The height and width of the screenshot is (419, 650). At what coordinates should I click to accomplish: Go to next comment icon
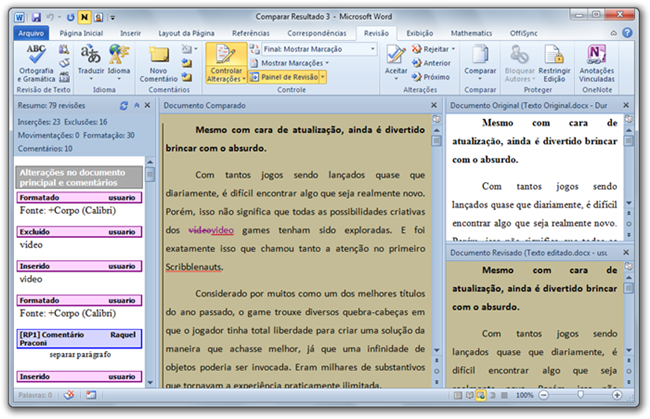point(187,77)
